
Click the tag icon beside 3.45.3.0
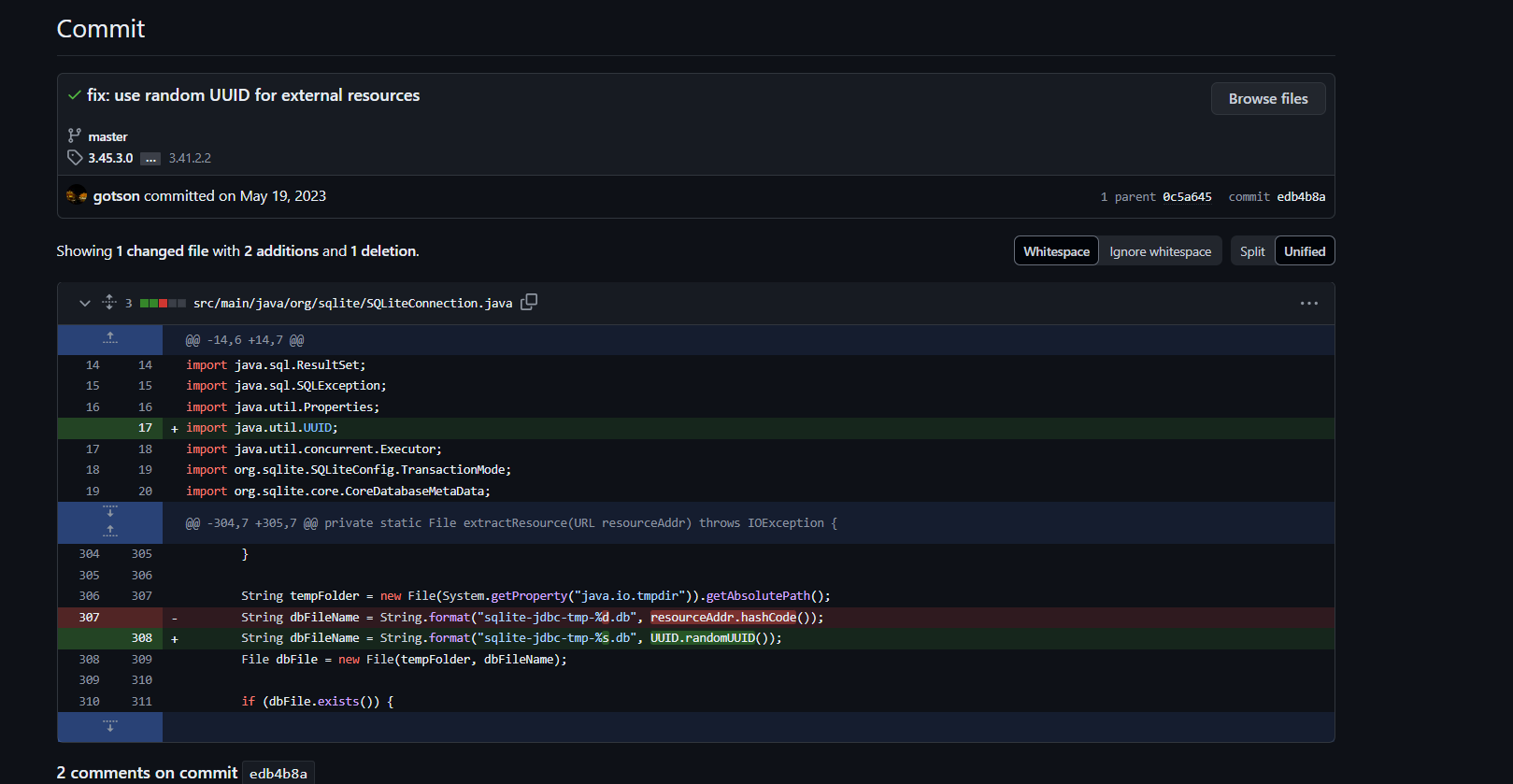[x=75, y=158]
